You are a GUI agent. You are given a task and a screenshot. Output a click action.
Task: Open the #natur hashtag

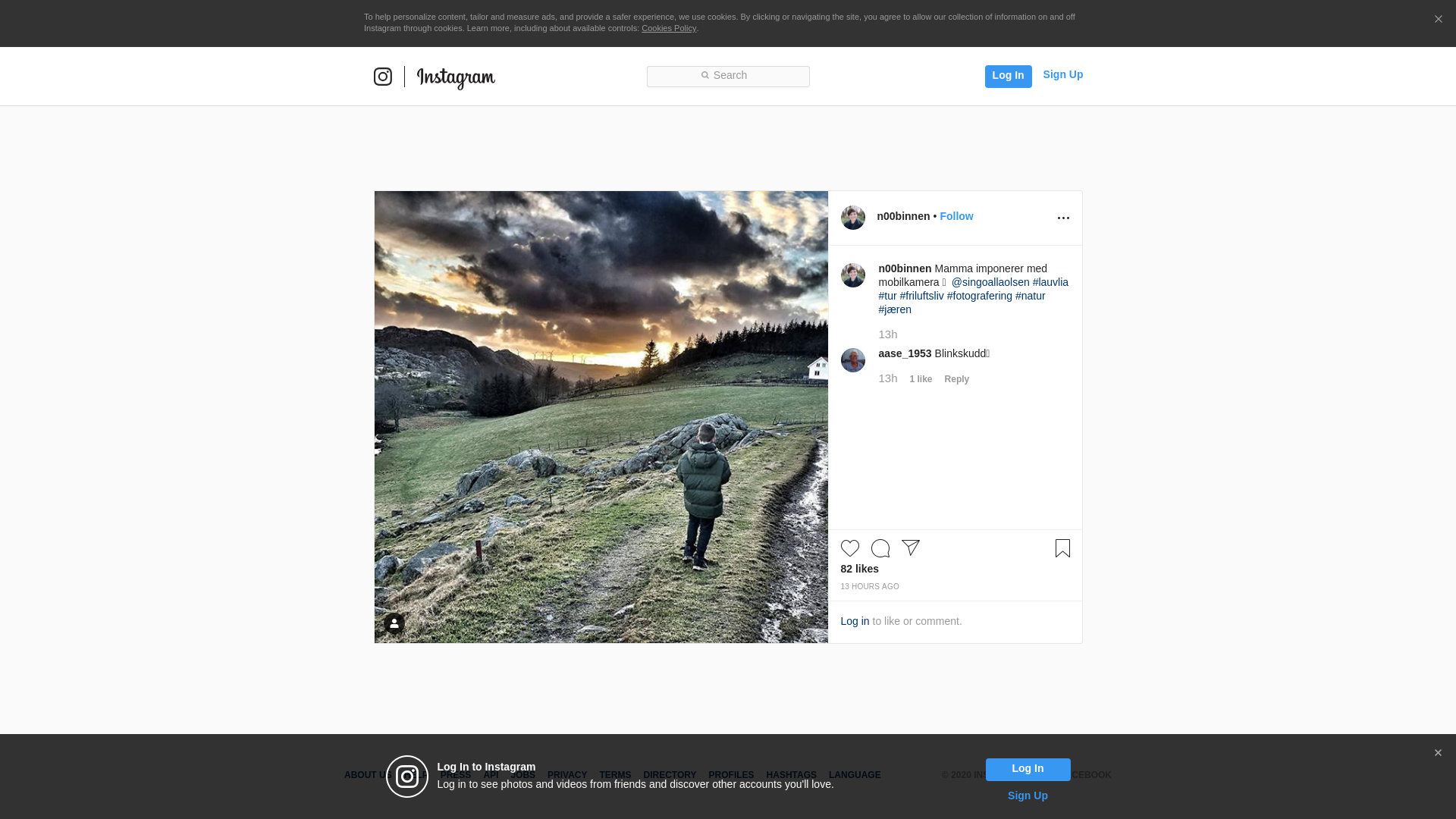1030,296
